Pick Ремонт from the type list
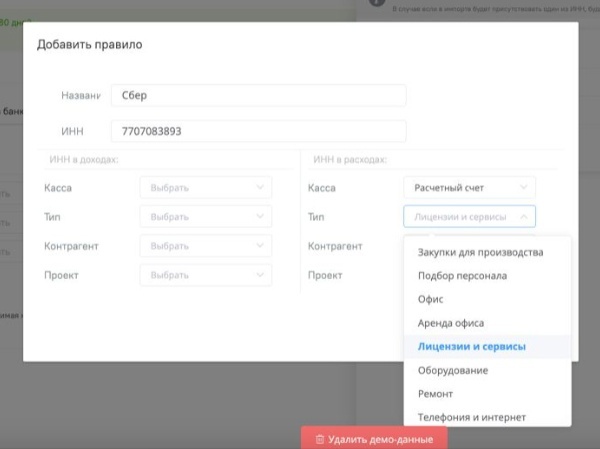Screen dimensions: 600x449 488,394
